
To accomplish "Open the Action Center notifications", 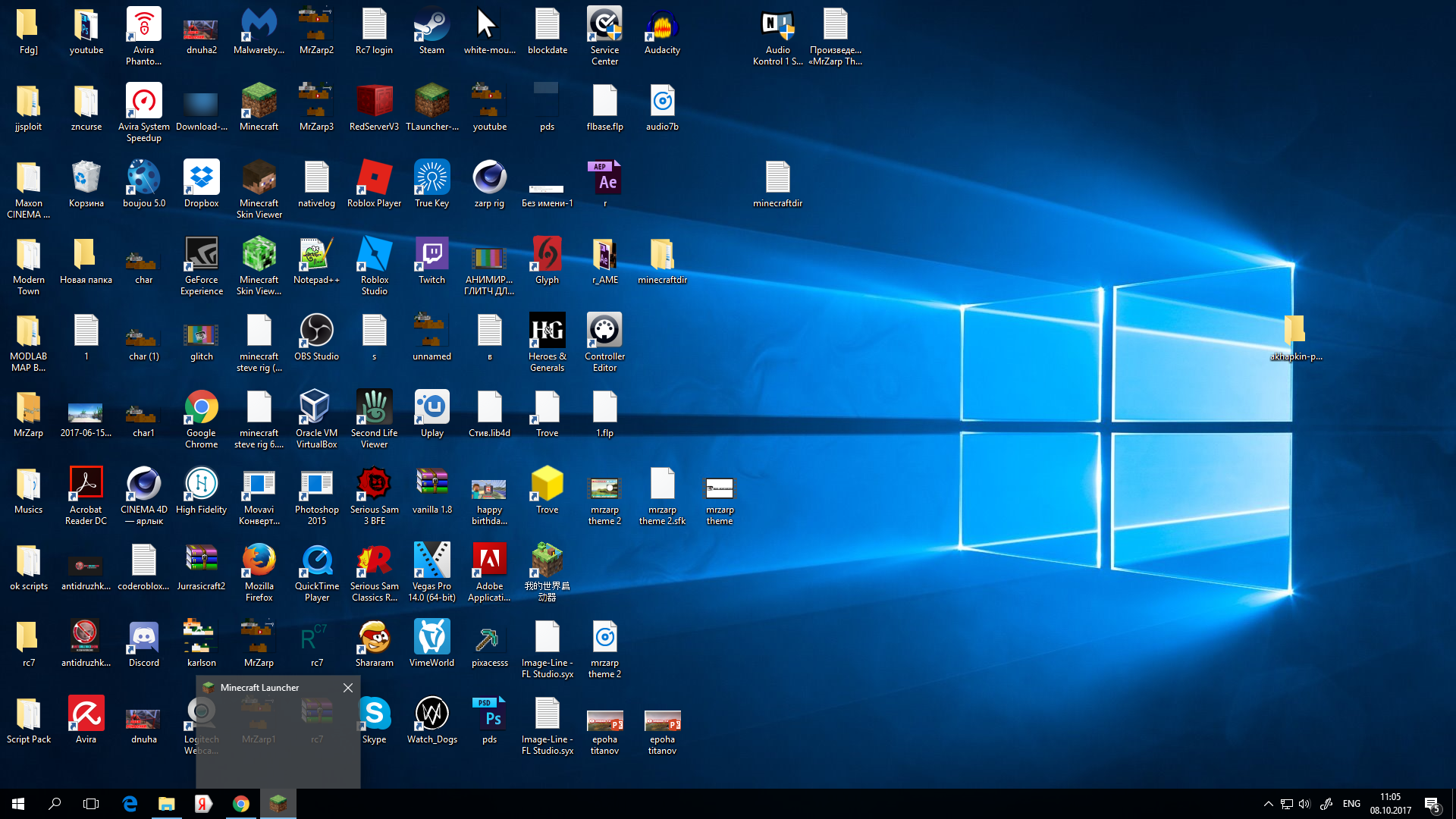I will click(x=1432, y=804).
